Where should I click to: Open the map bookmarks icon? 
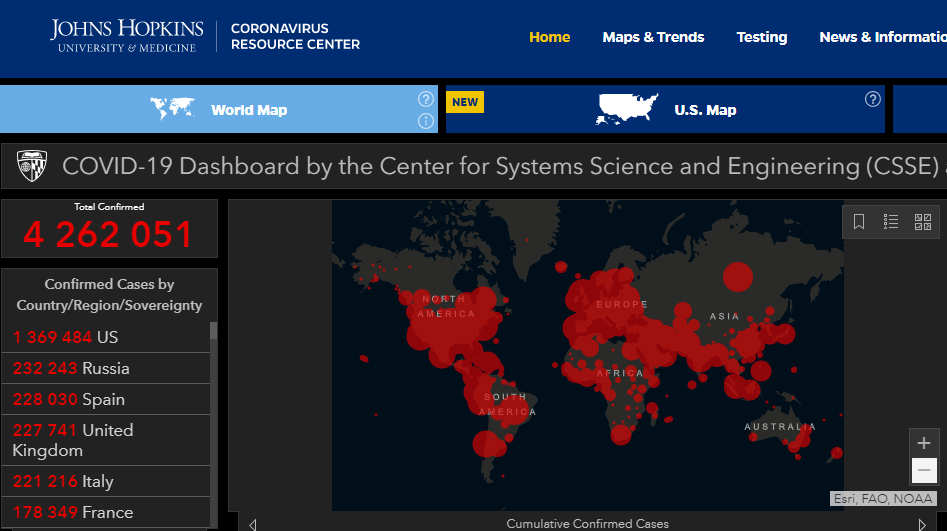pyautogui.click(x=859, y=222)
